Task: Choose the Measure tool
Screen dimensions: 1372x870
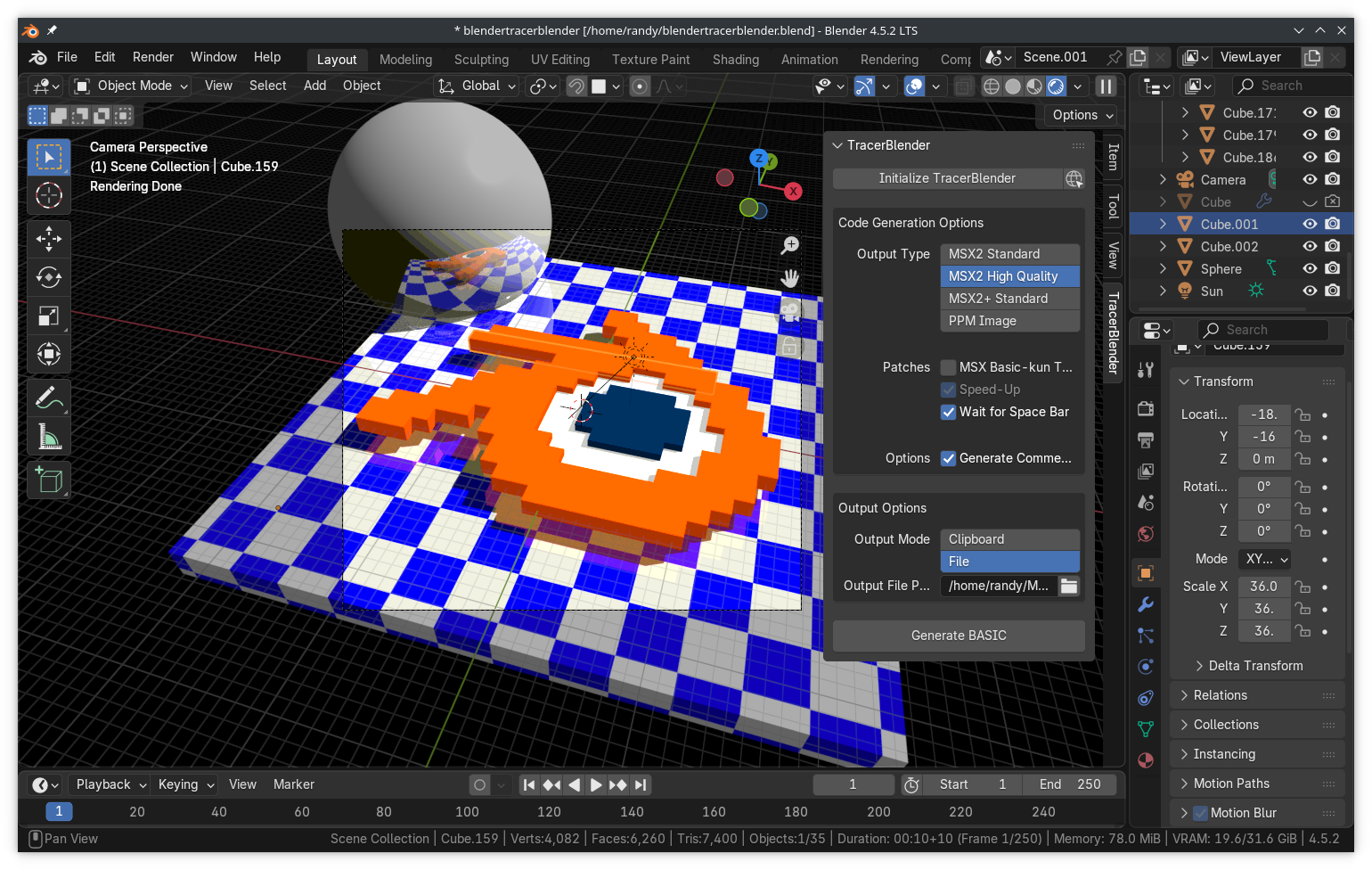Action: [48, 437]
